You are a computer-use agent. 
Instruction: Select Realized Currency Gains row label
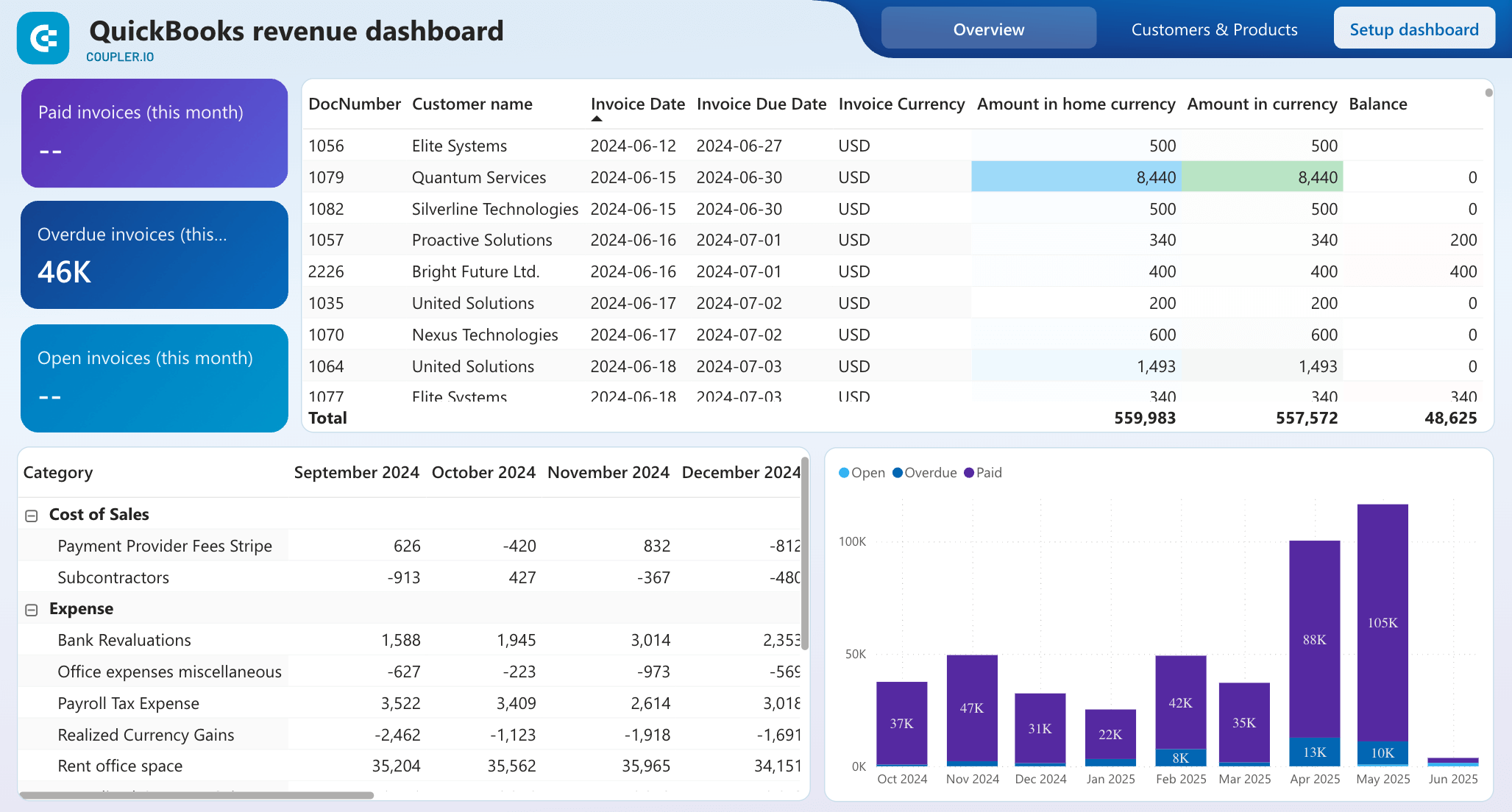pyautogui.click(x=146, y=735)
